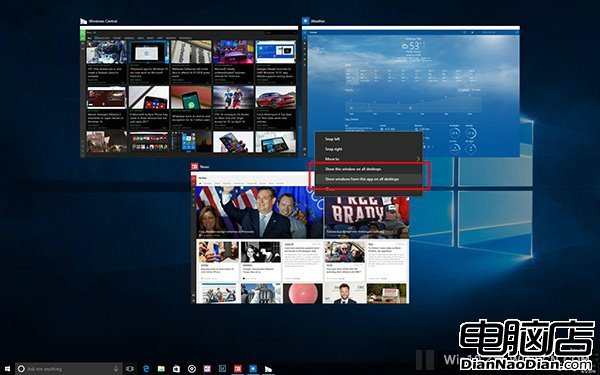This screenshot has height=375, width=600.
Task: Click the Cortana microphone icon
Action: (116, 368)
